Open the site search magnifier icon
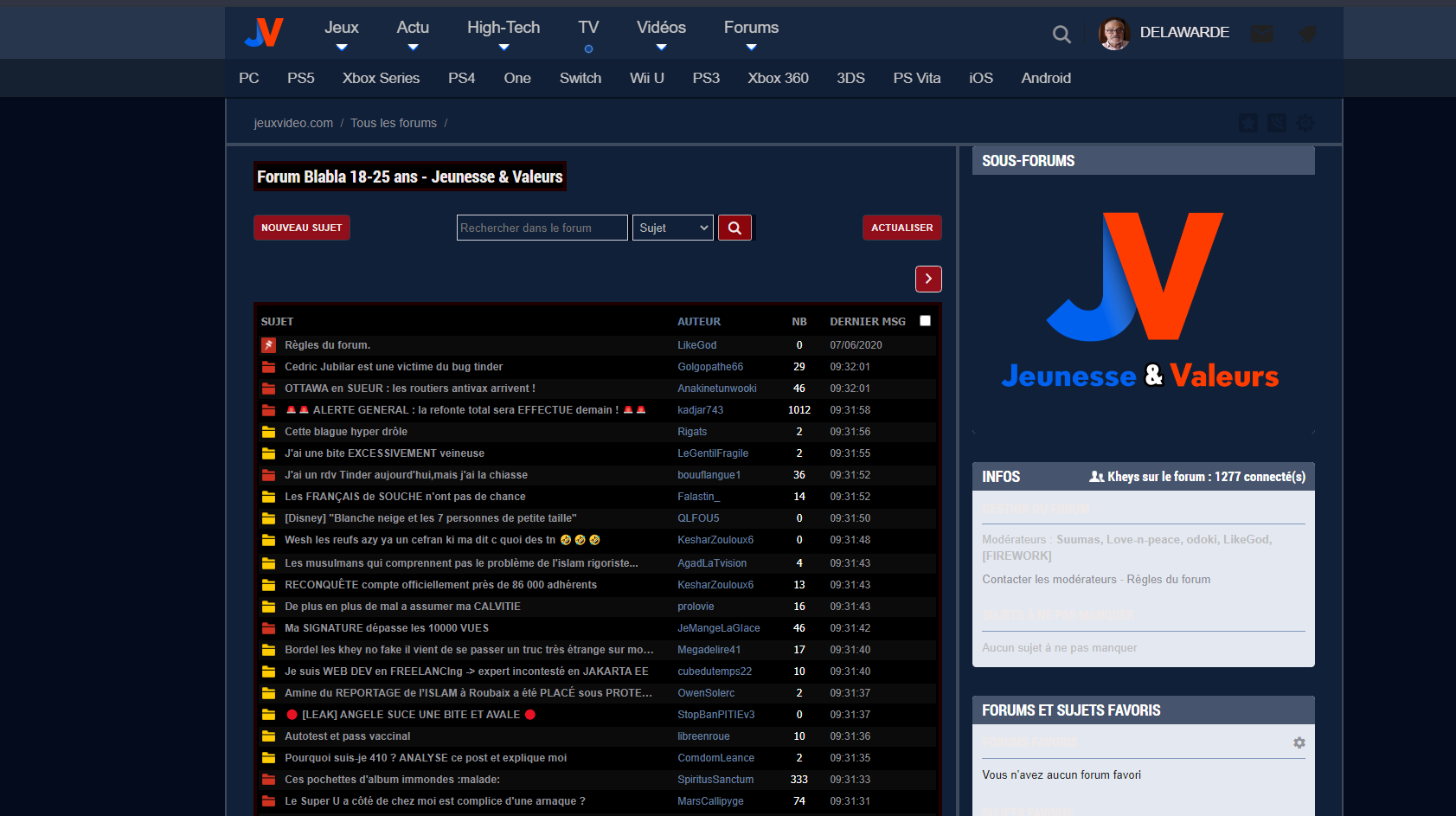Image resolution: width=1456 pixels, height=816 pixels. 1062,35
